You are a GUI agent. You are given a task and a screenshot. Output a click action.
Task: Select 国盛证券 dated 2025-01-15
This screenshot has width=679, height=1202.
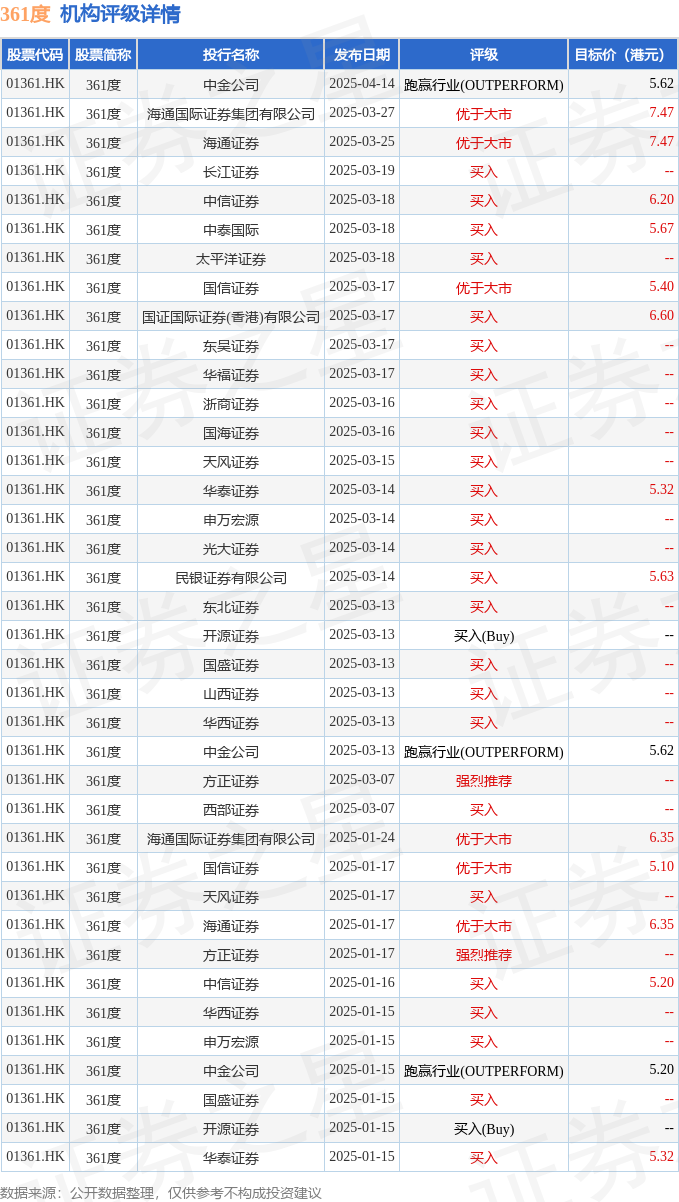pyautogui.click(x=231, y=1100)
